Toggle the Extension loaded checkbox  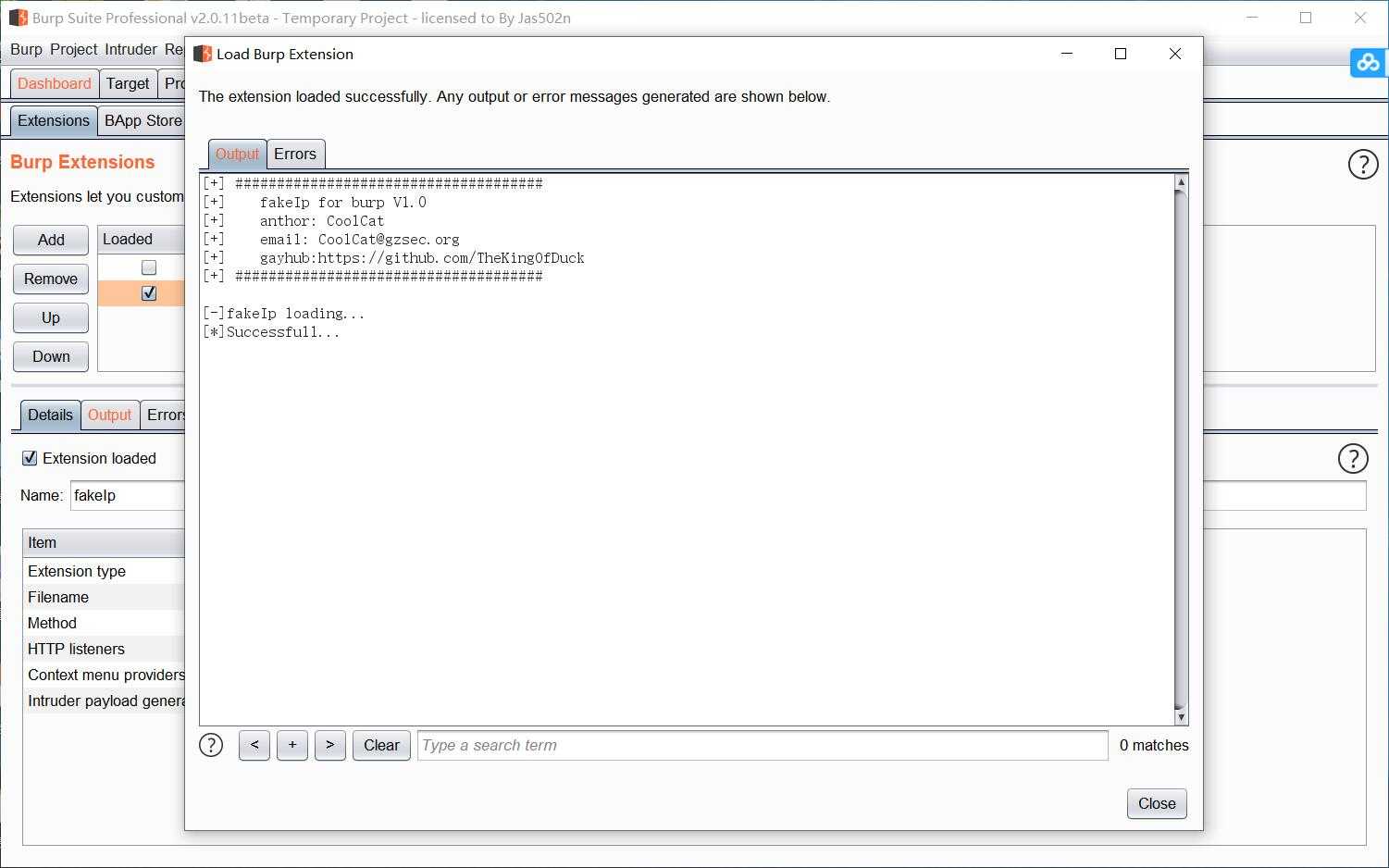pos(30,458)
